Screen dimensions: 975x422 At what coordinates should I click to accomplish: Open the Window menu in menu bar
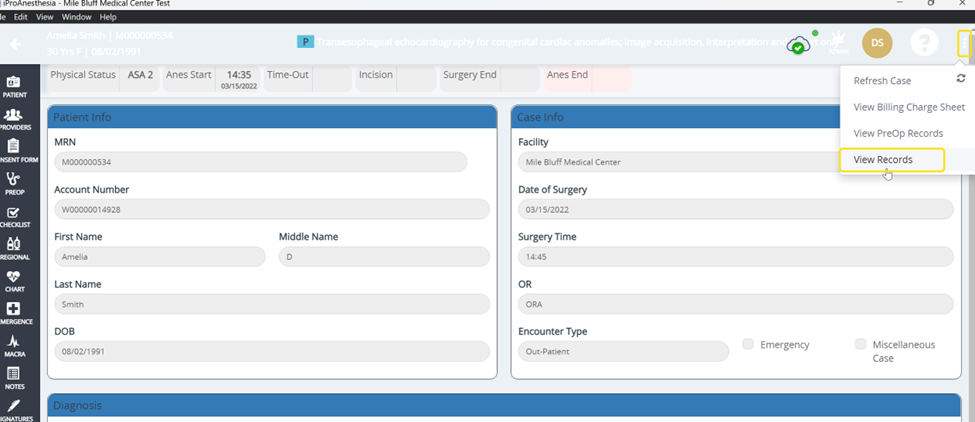click(x=76, y=17)
